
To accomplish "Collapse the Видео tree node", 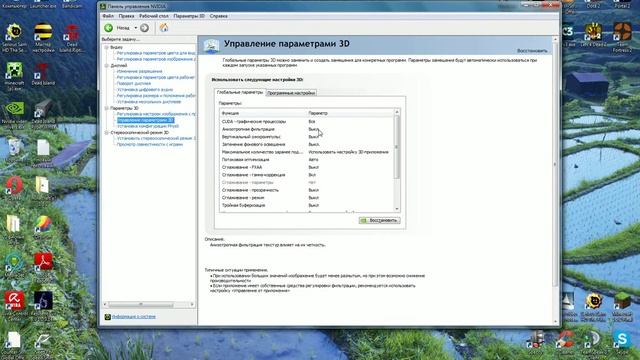I will click(106, 47).
